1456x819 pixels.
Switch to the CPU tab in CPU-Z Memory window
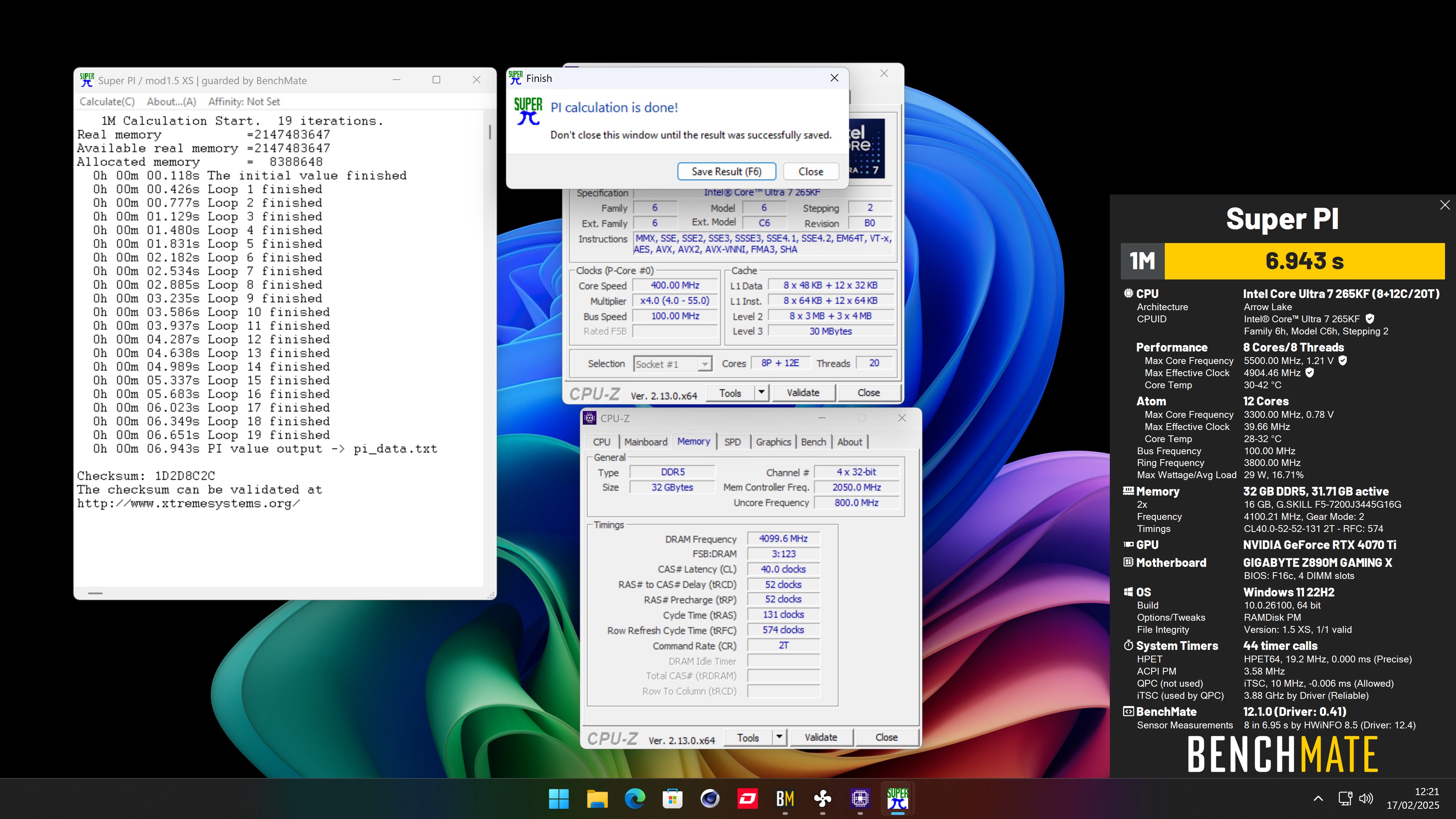point(601,442)
